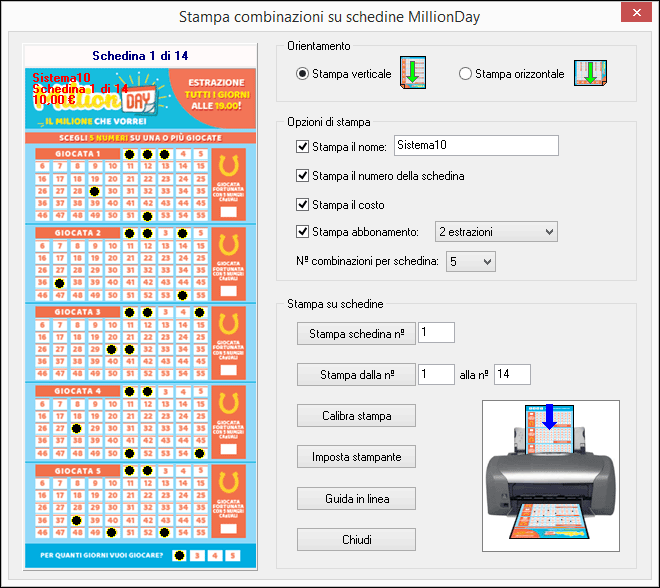Close the dialog with Chiudi button
Screen dimensions: 660x588
coord(355,540)
